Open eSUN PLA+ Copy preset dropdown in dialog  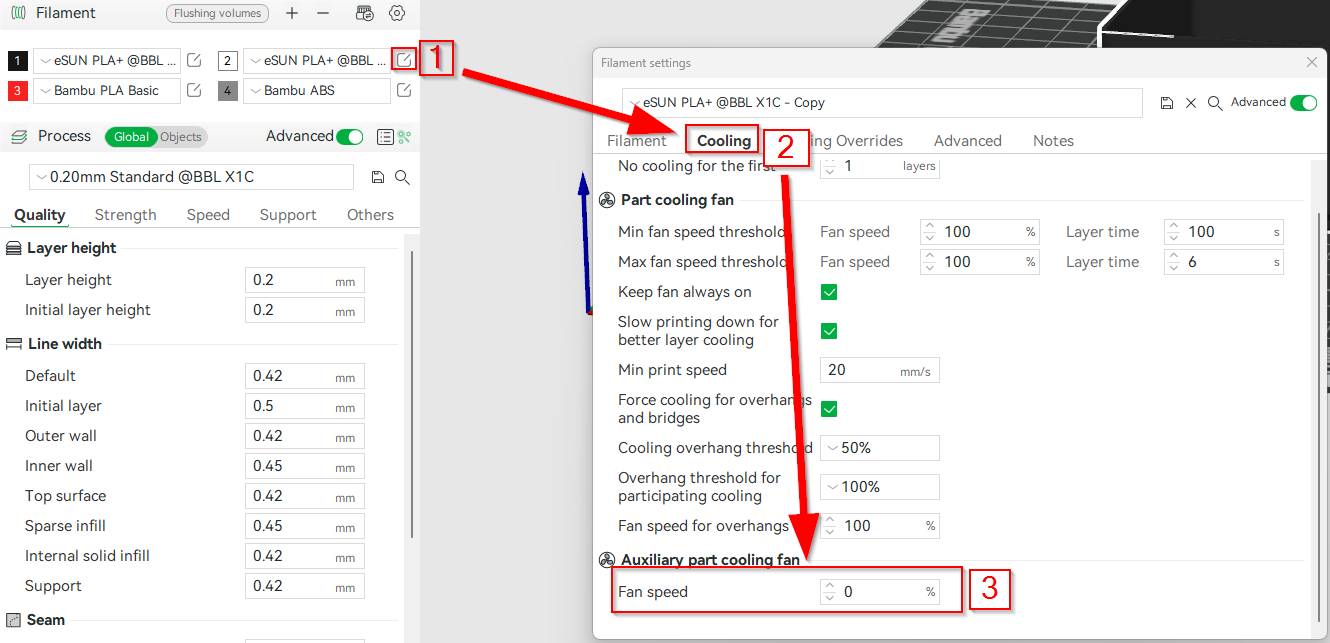(x=882, y=103)
